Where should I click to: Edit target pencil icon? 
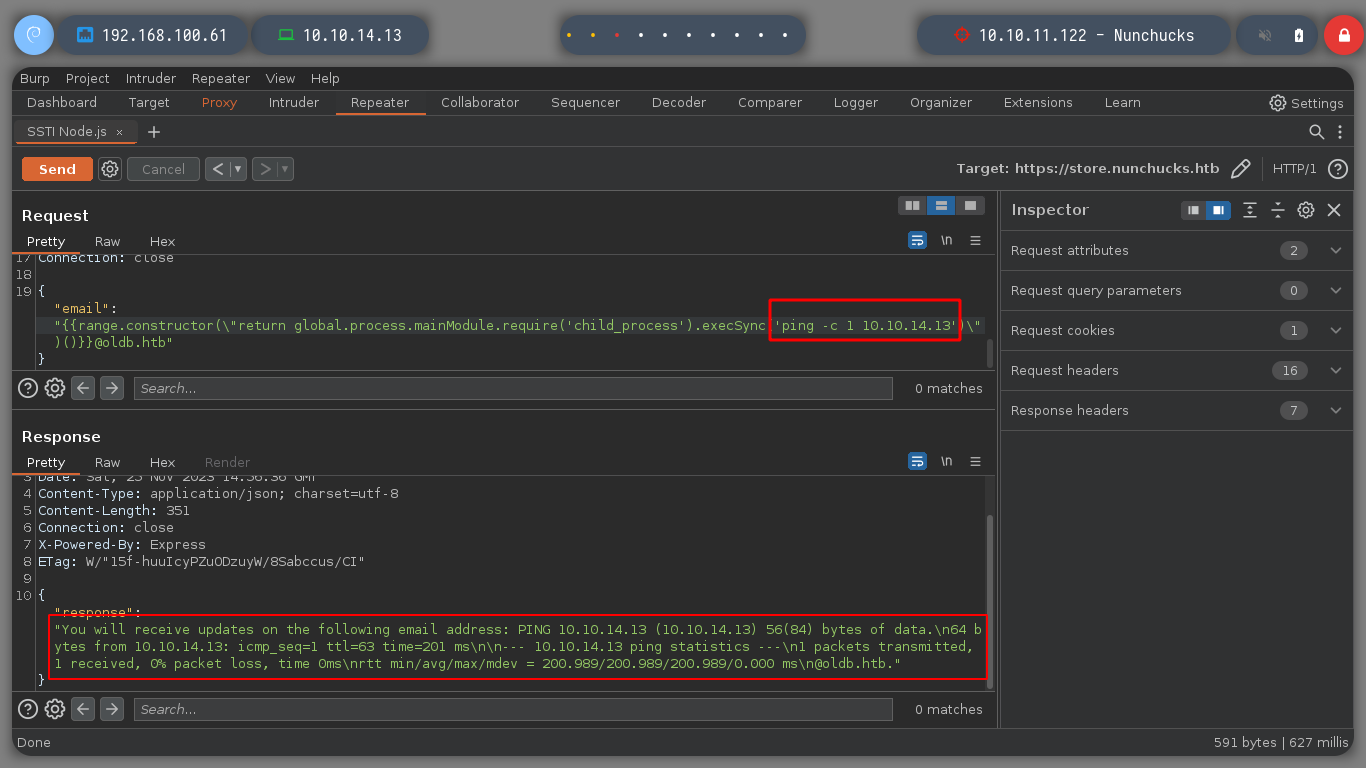tap(1241, 169)
